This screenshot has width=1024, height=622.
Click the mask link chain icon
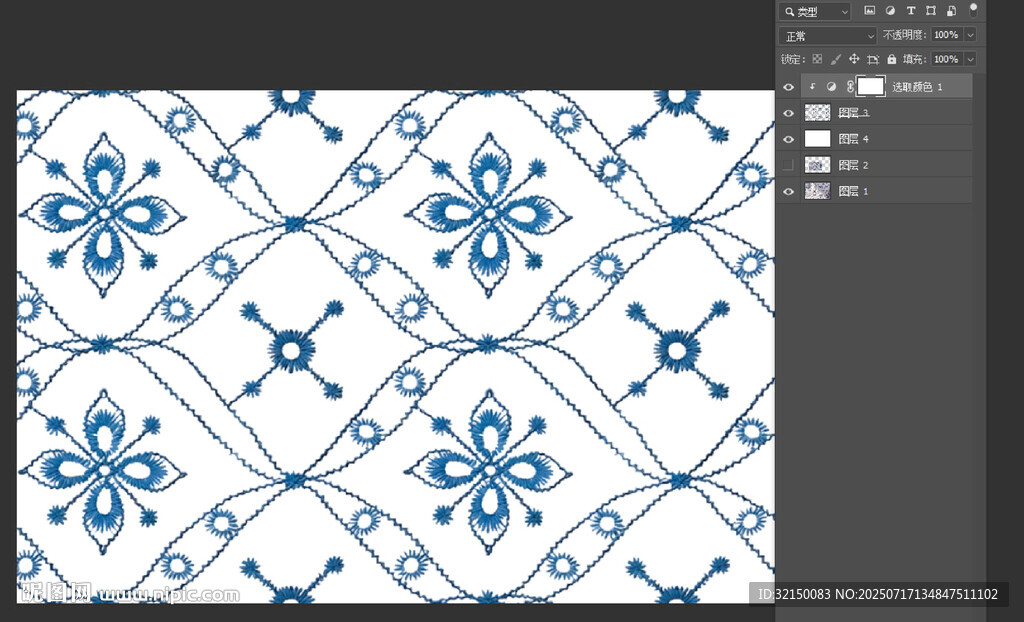pyautogui.click(x=850, y=86)
